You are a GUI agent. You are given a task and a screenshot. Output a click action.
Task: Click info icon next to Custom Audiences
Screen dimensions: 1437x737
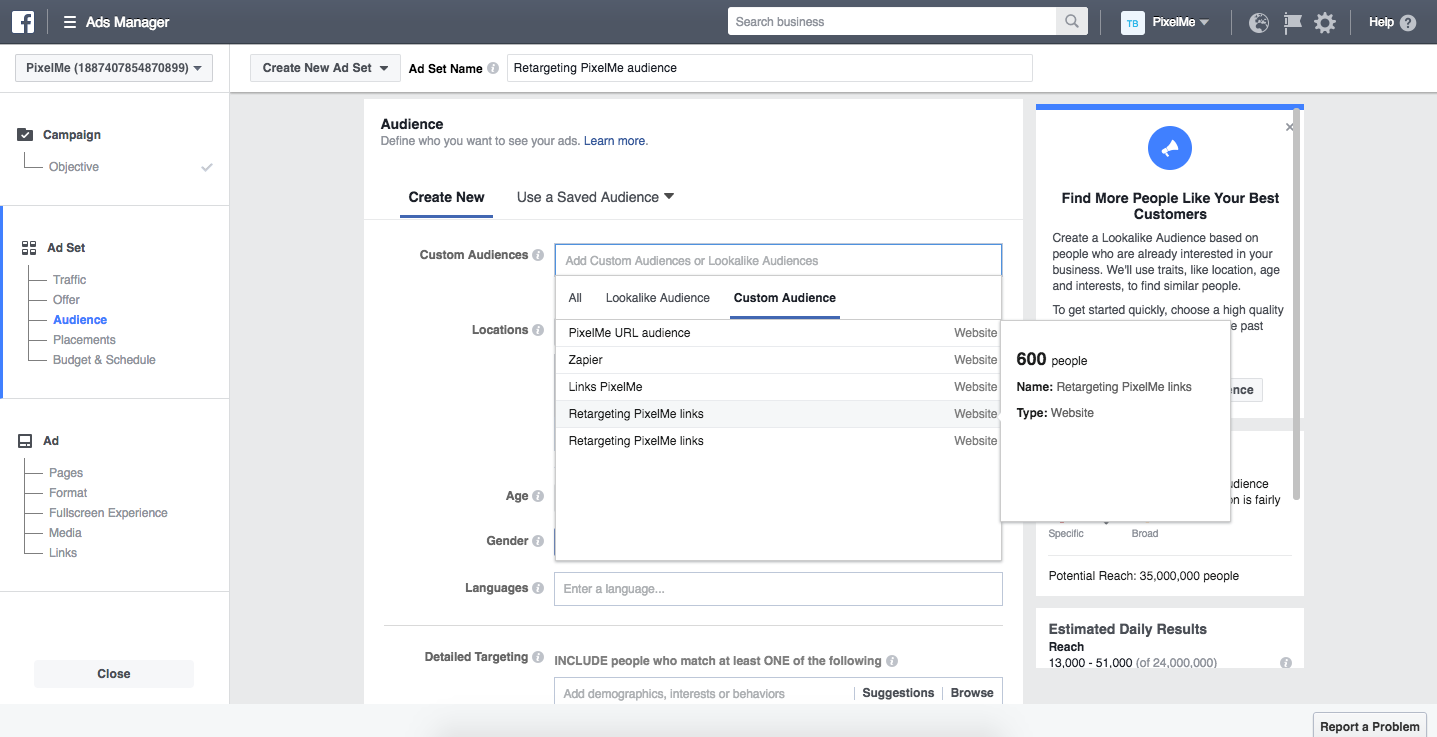tap(538, 255)
